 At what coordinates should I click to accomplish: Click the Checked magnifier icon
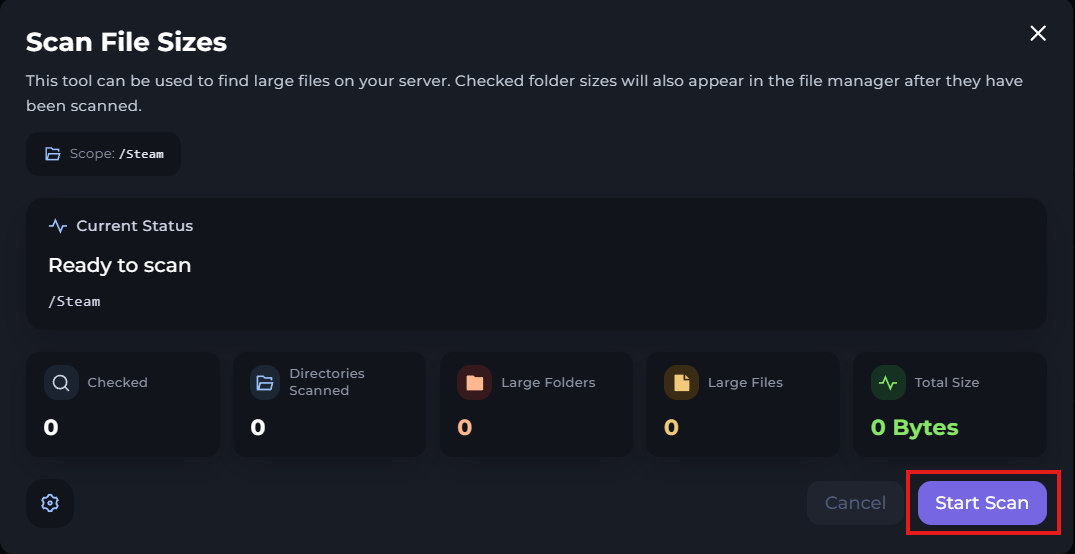(61, 382)
